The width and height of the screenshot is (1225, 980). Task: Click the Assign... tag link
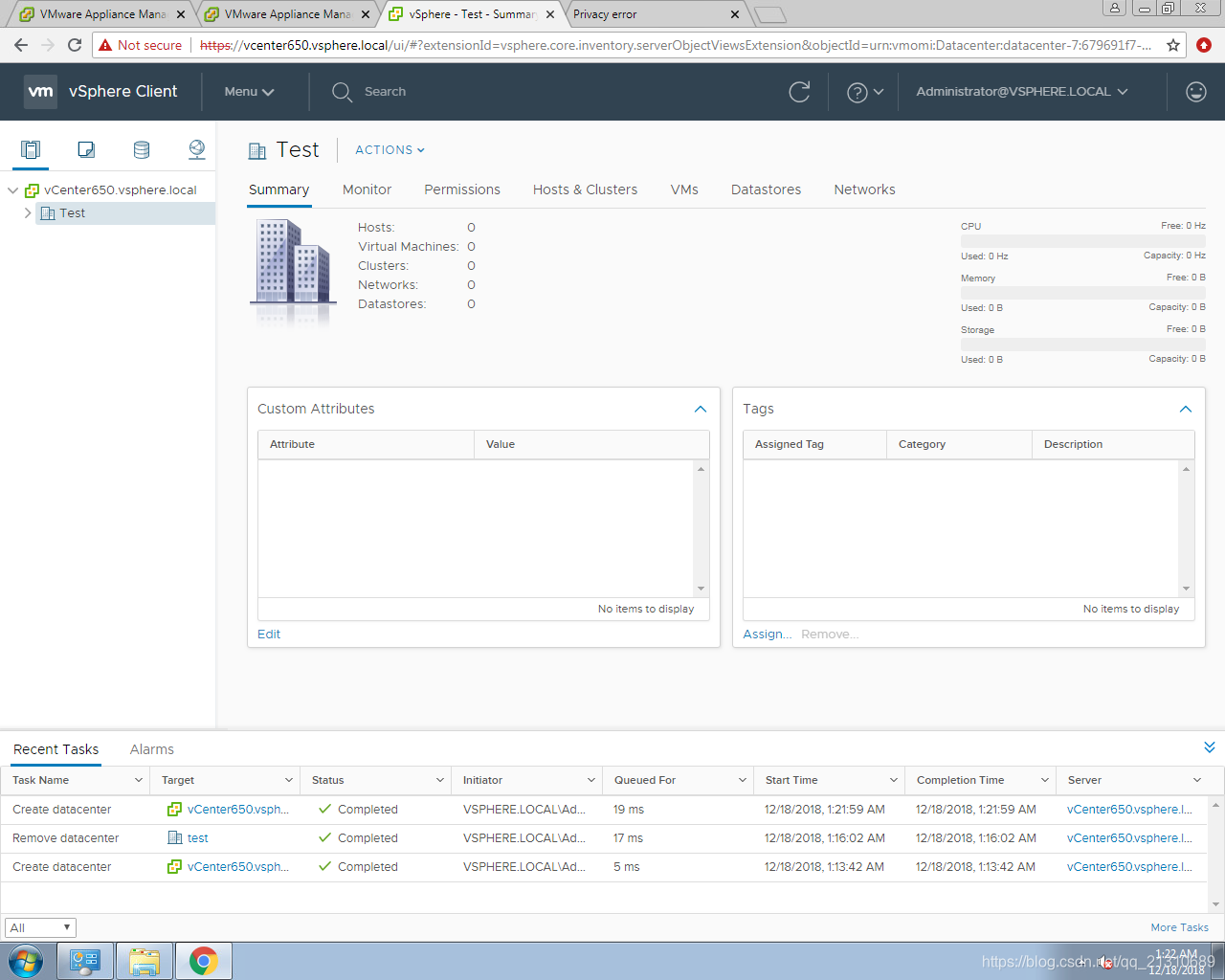768,635
